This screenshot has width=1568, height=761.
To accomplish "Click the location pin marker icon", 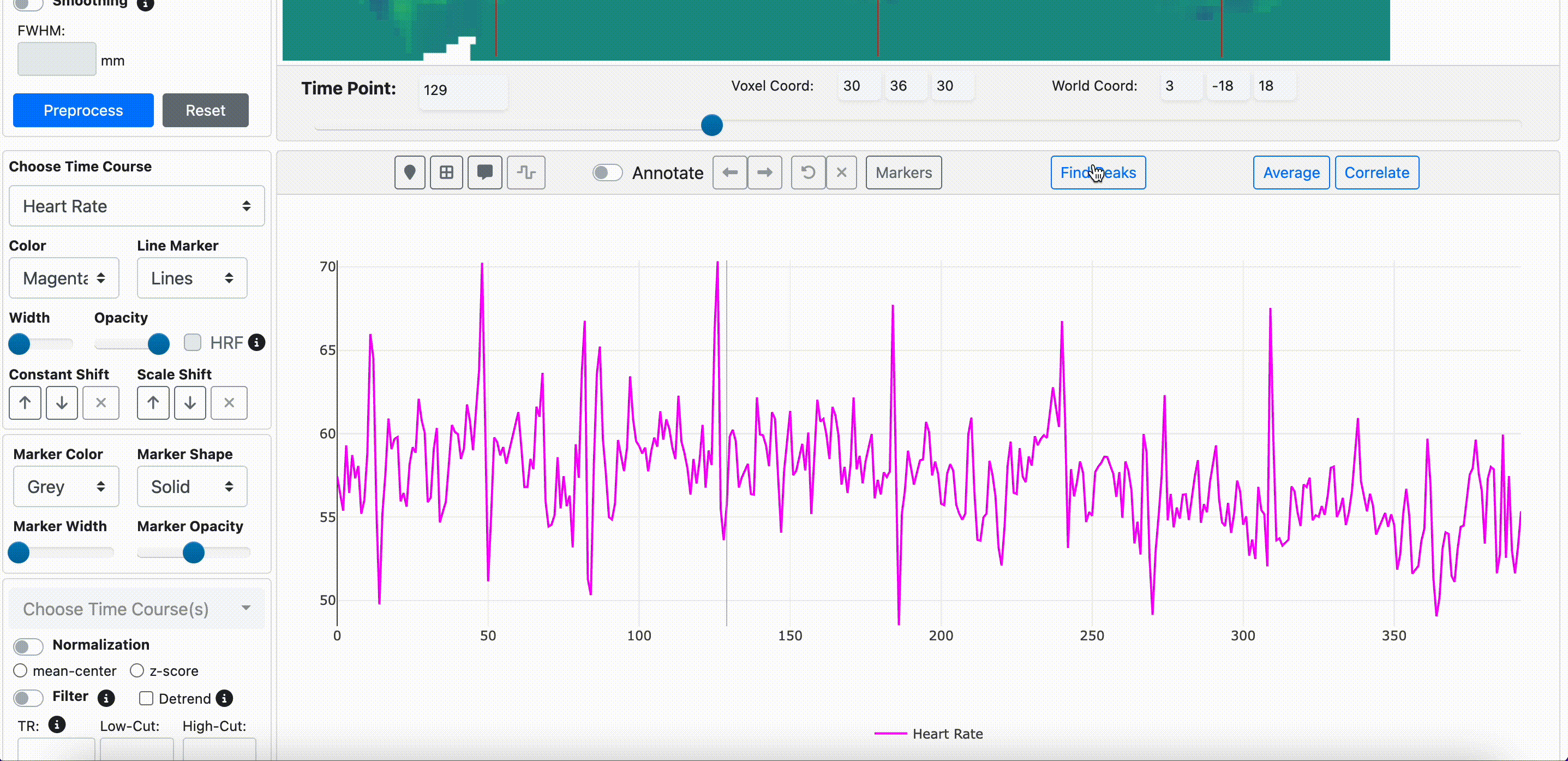I will point(410,173).
